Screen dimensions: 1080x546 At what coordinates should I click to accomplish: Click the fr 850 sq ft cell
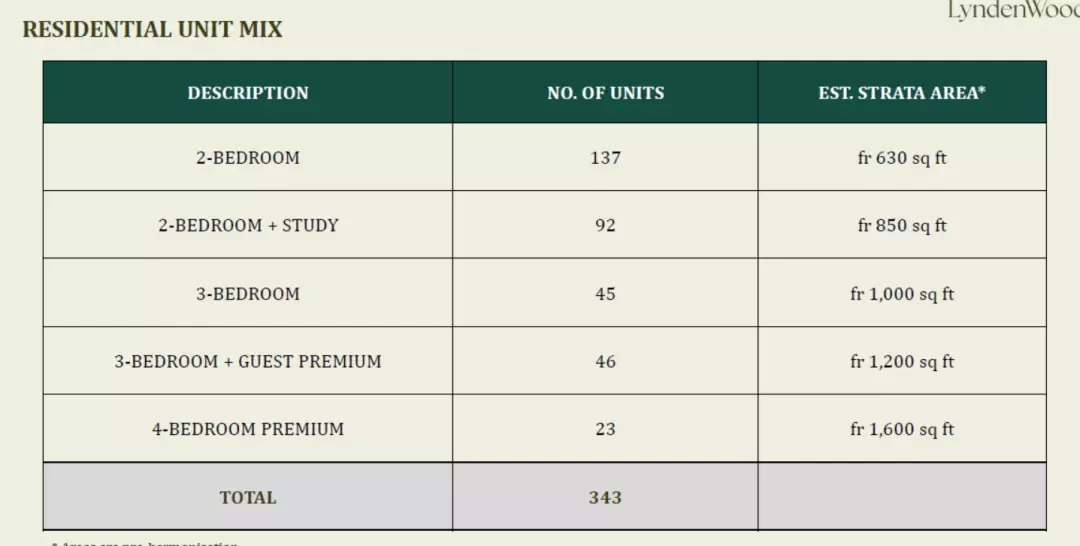(902, 225)
